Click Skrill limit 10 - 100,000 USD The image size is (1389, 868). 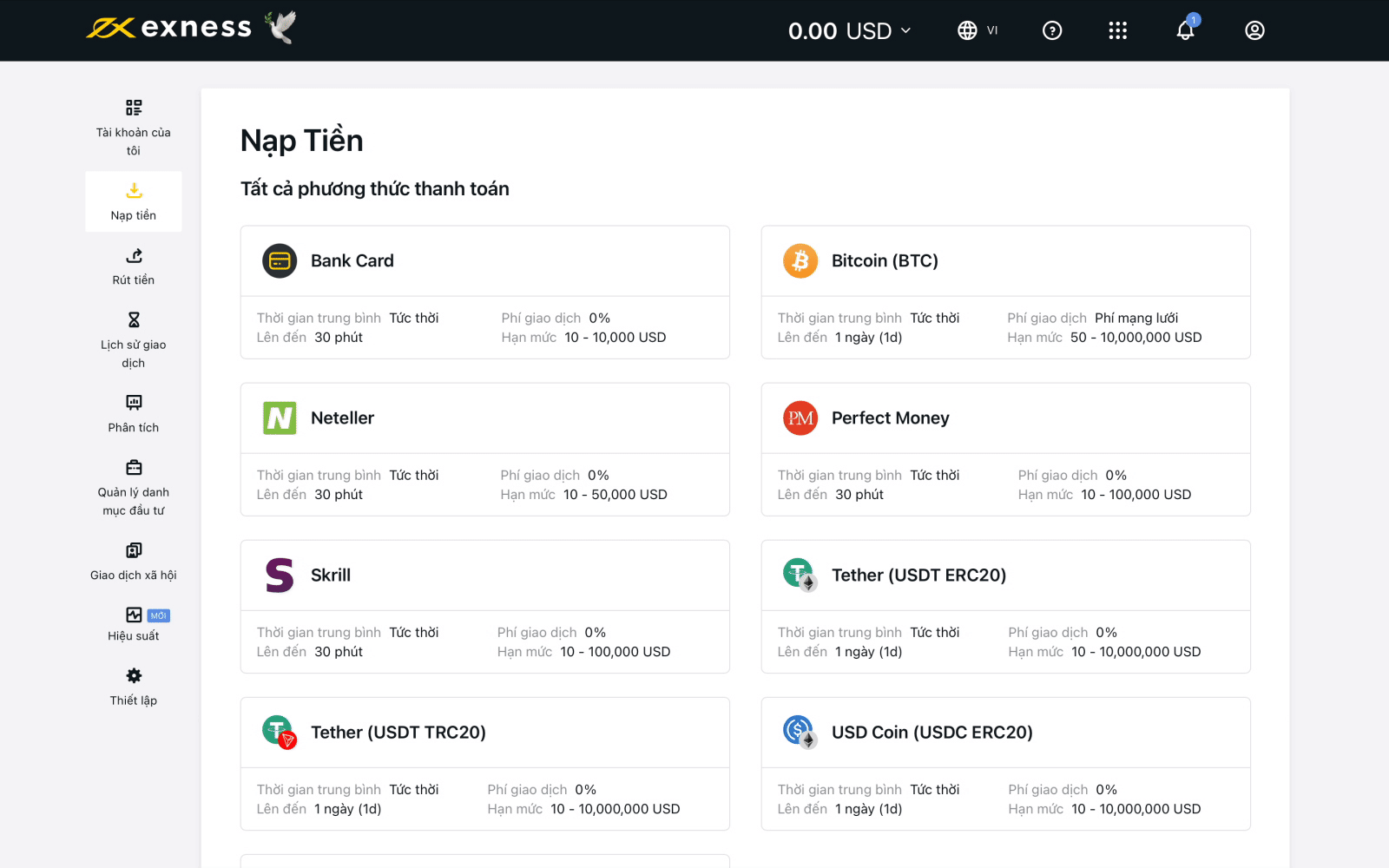point(616,652)
